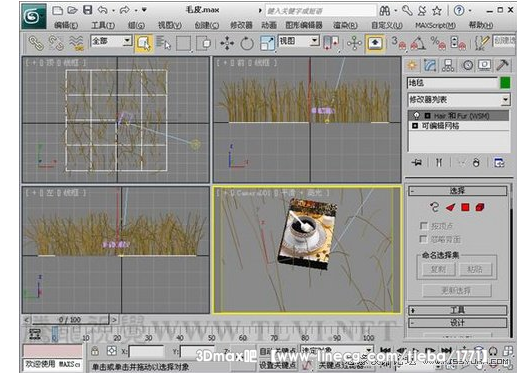Click the 设置关键点 Set Key button
The width and height of the screenshot is (517, 373).
[x=278, y=365]
